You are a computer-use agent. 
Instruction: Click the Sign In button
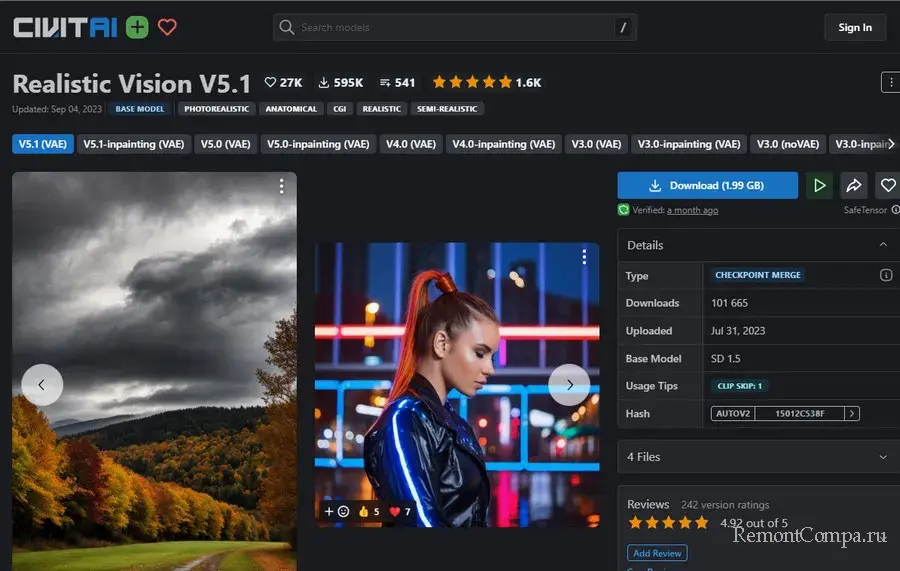(854, 27)
